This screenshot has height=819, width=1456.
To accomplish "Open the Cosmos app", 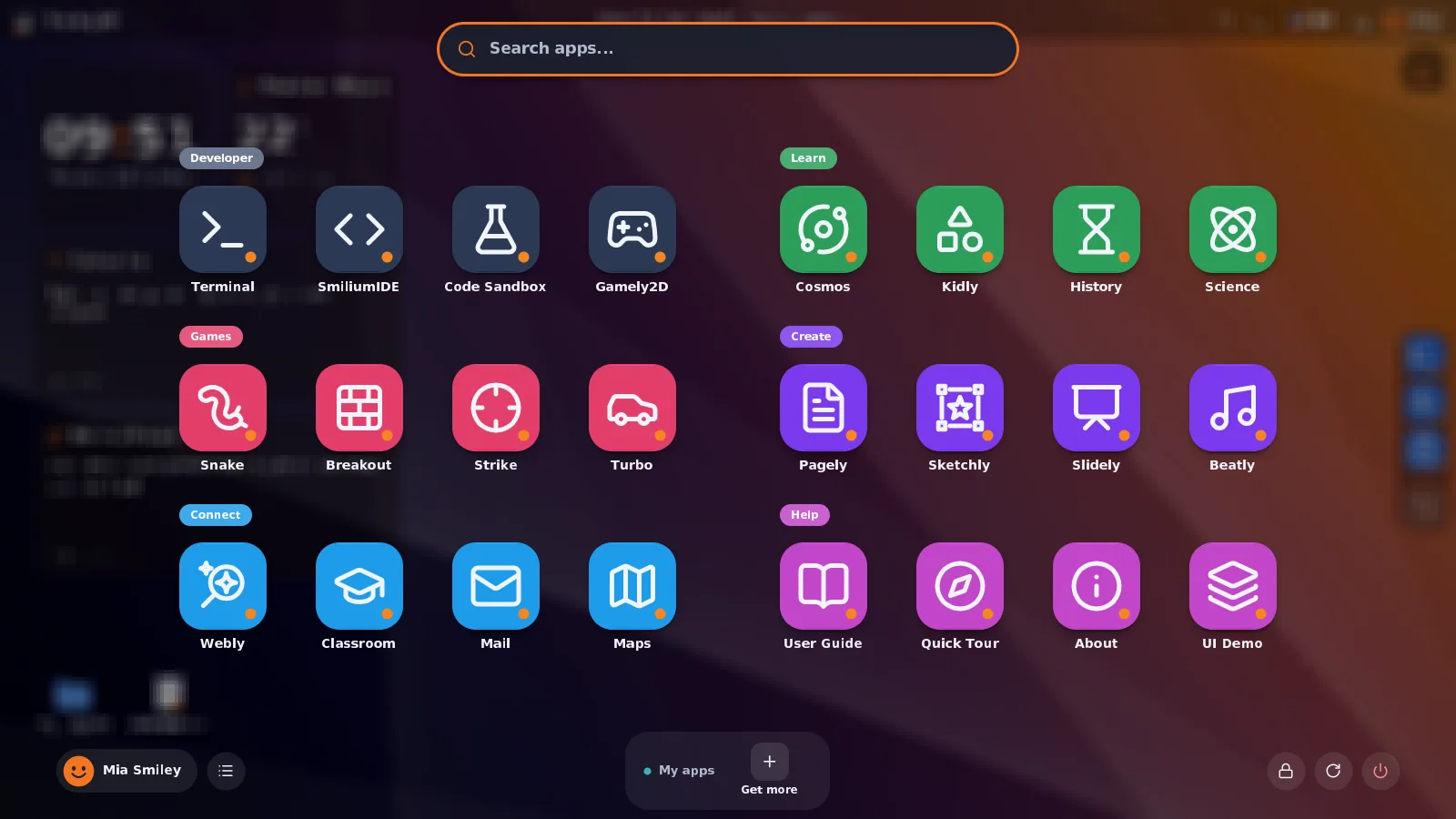I will (x=824, y=229).
